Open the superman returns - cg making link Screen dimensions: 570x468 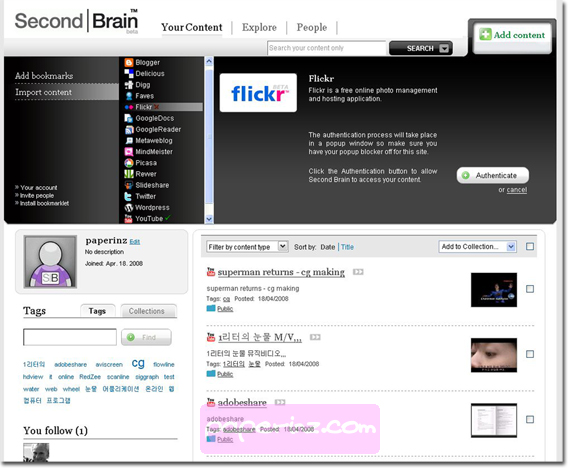click(x=281, y=272)
